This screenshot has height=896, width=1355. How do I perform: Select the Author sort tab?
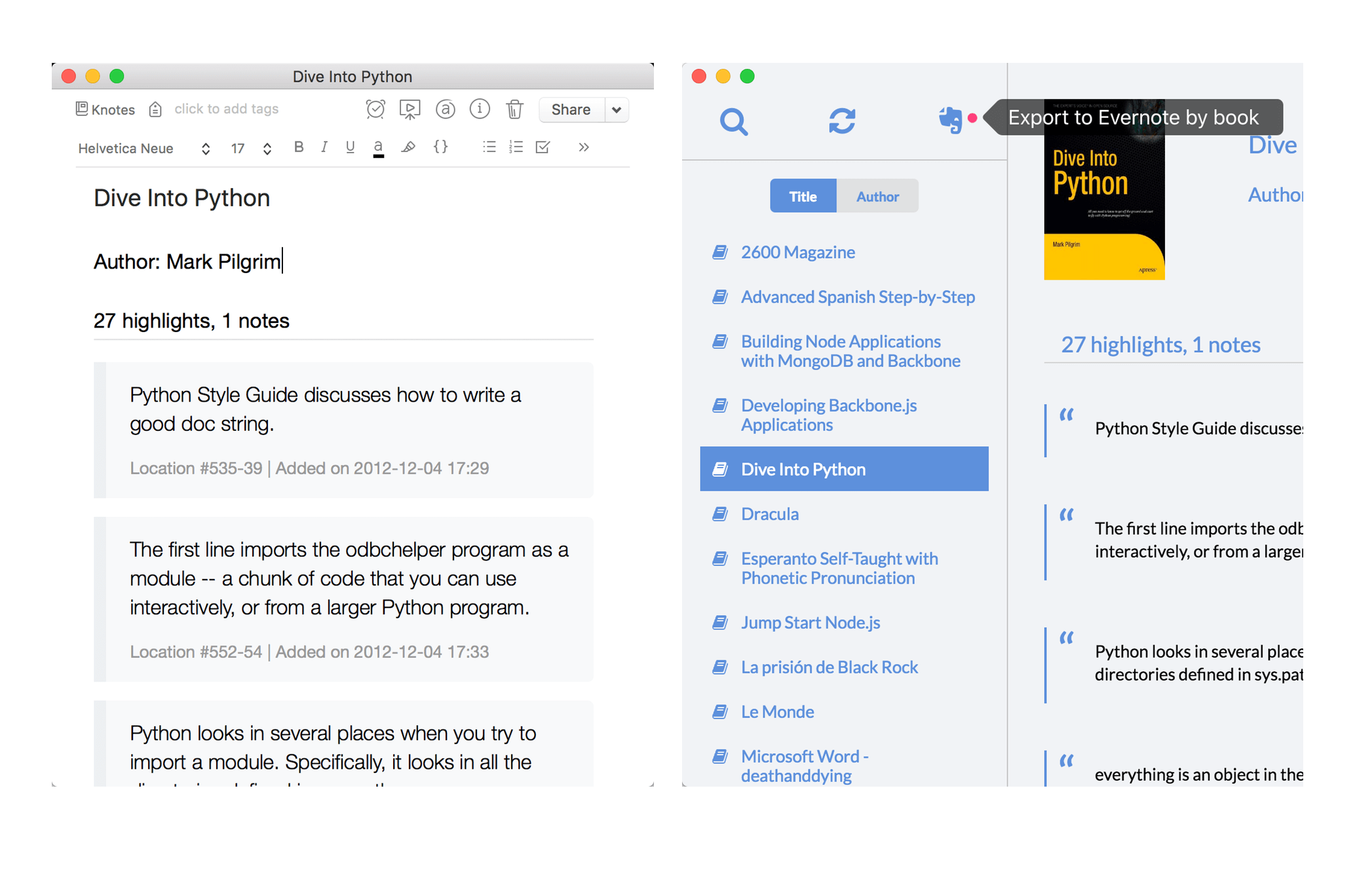click(878, 196)
